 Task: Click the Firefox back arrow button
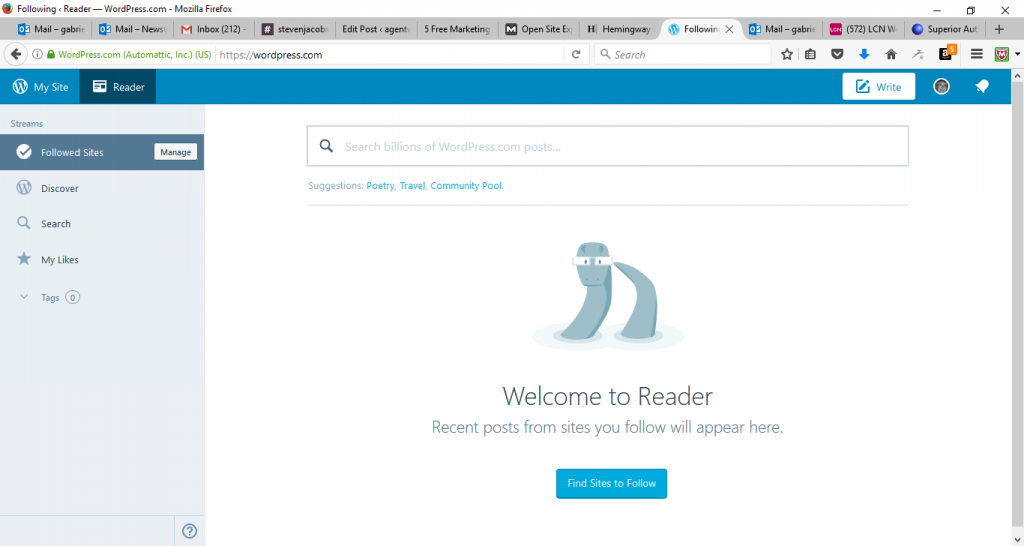click(x=16, y=54)
